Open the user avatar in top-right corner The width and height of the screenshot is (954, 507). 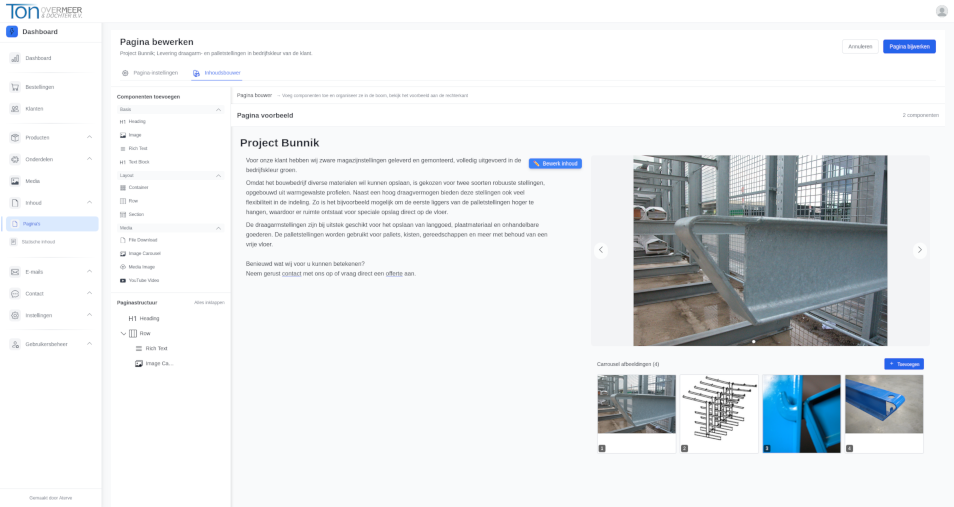tap(941, 11)
